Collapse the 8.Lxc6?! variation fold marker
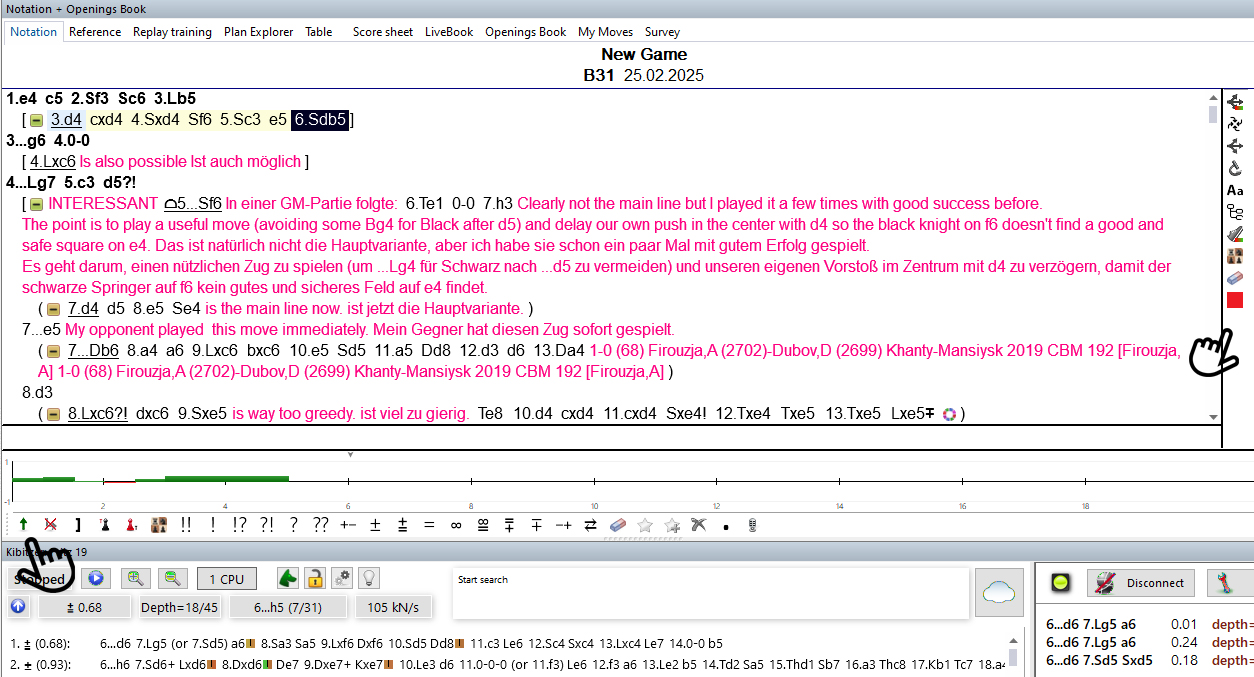 [x=54, y=414]
